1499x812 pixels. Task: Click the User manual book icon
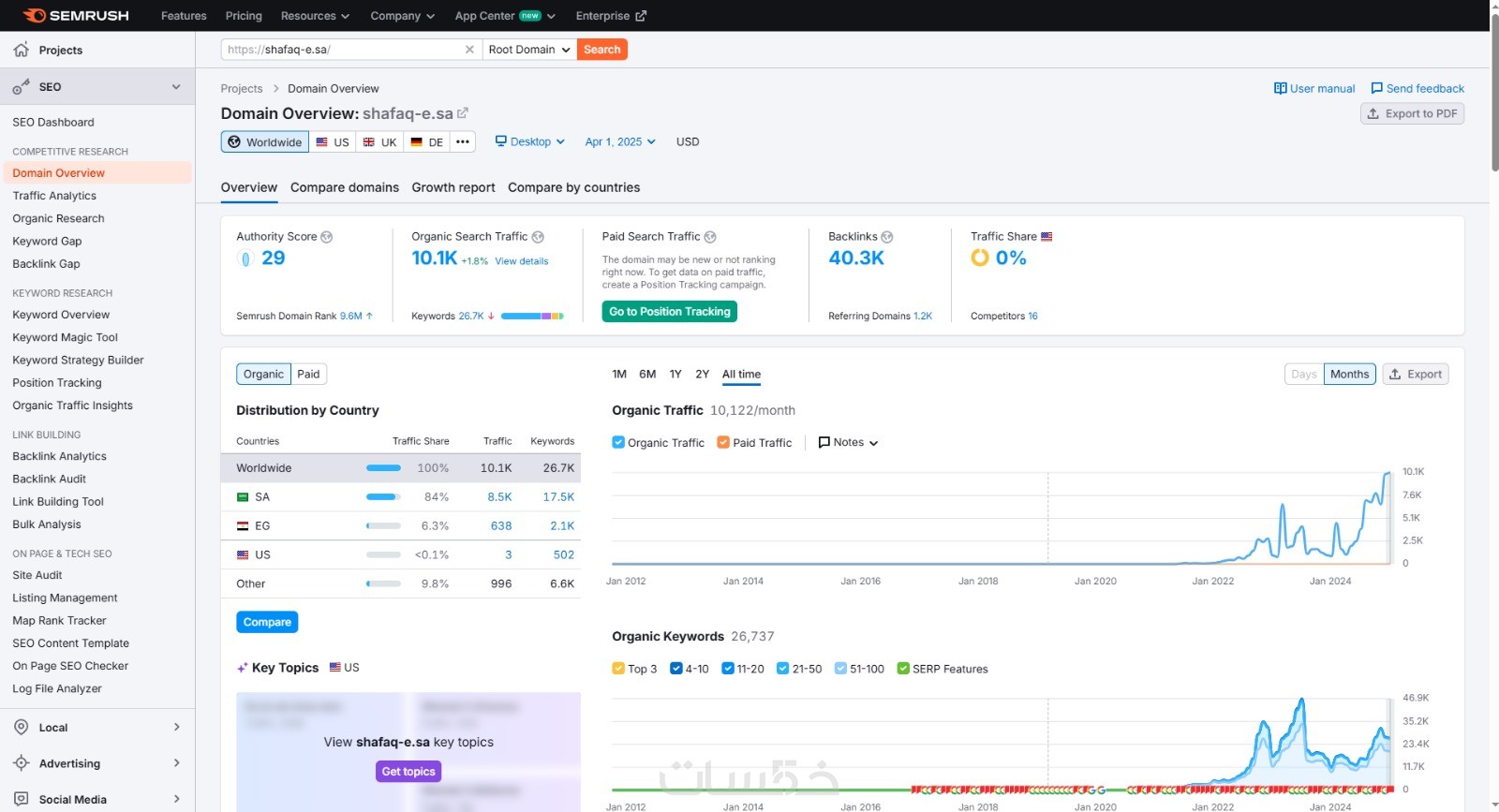coord(1280,88)
